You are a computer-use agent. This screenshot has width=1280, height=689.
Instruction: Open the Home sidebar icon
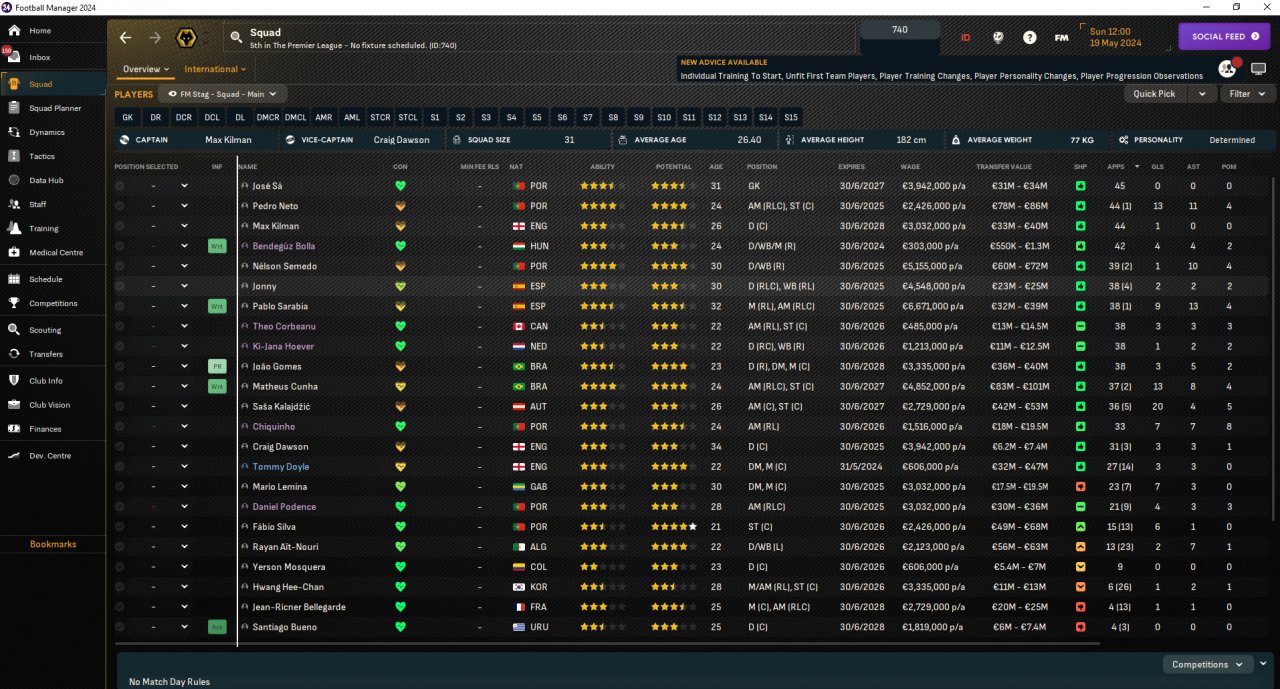(x=14, y=31)
